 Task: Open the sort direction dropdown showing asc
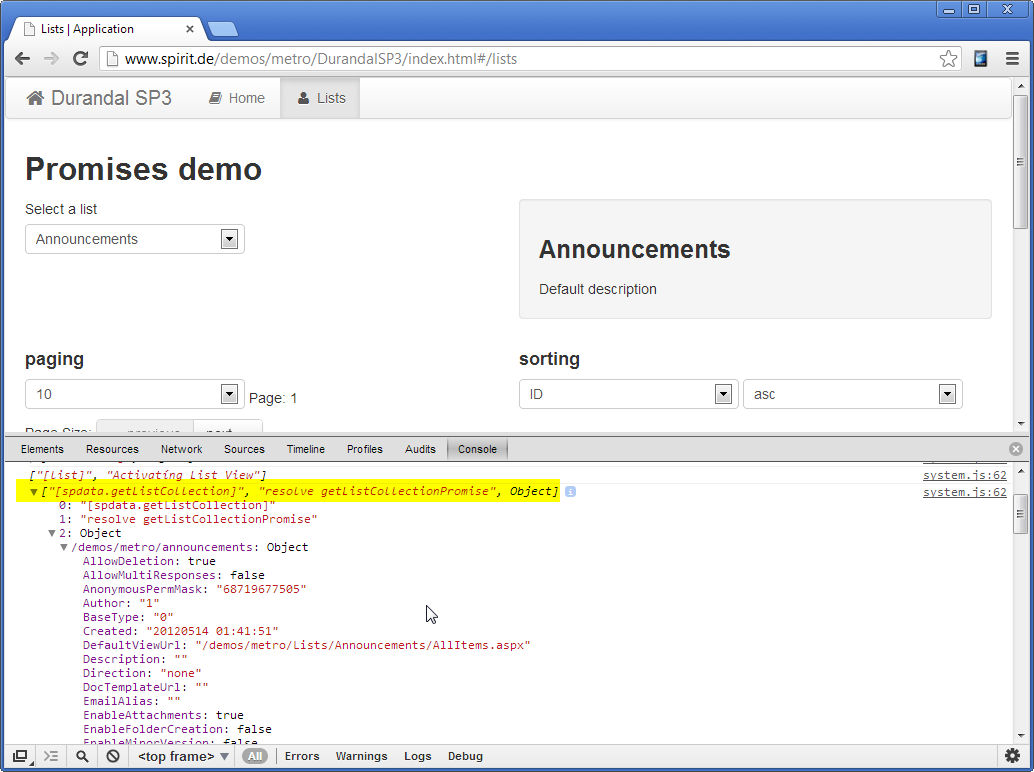(853, 394)
